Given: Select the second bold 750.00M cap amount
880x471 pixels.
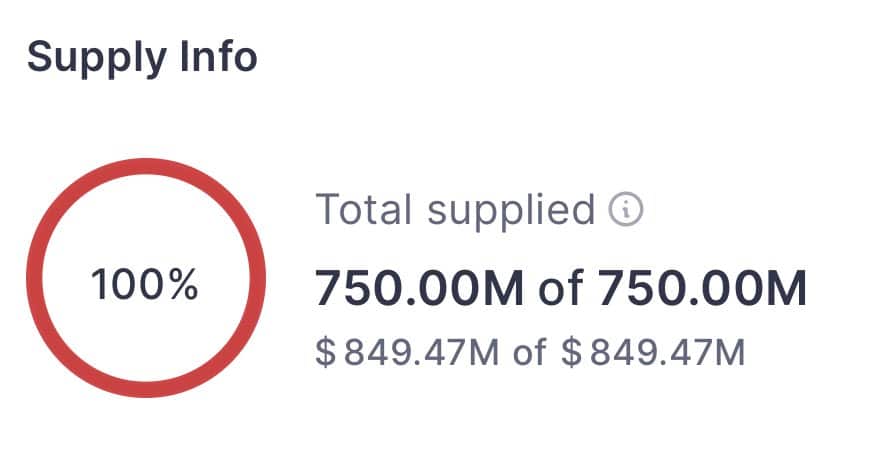Looking at the screenshot, I should (702, 290).
